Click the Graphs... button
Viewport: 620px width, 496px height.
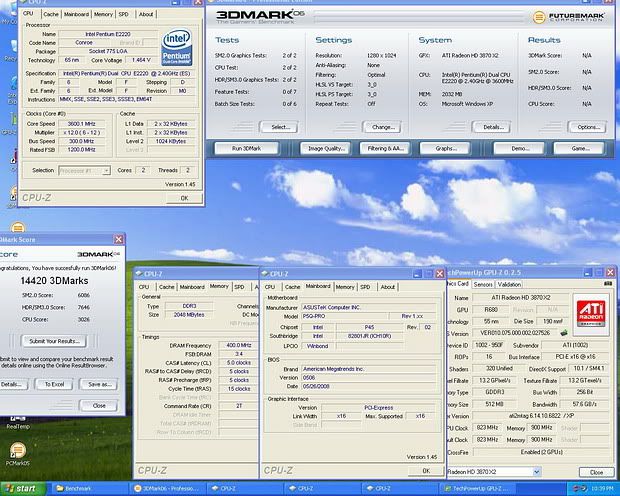(x=445, y=149)
